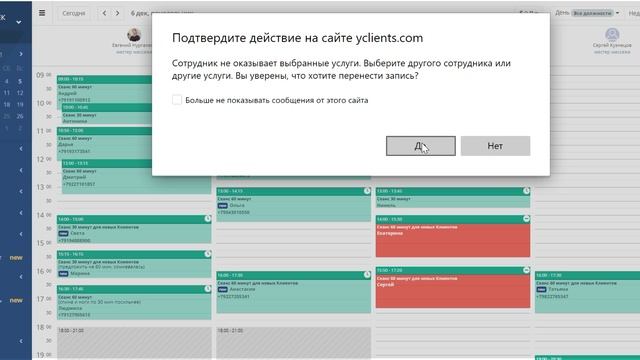The image size is (640, 360).
Task: Select date 26 in the mini calendar
Action: coord(20,116)
